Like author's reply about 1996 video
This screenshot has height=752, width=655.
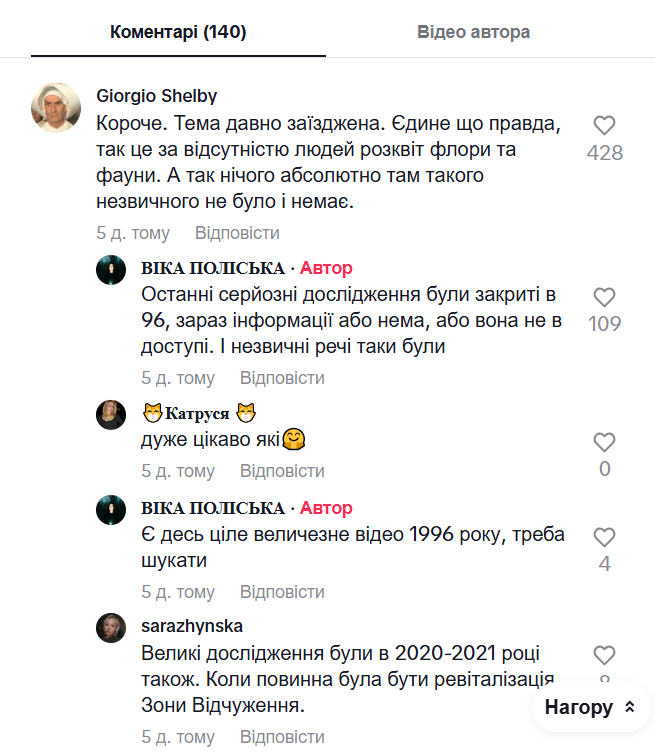(604, 537)
